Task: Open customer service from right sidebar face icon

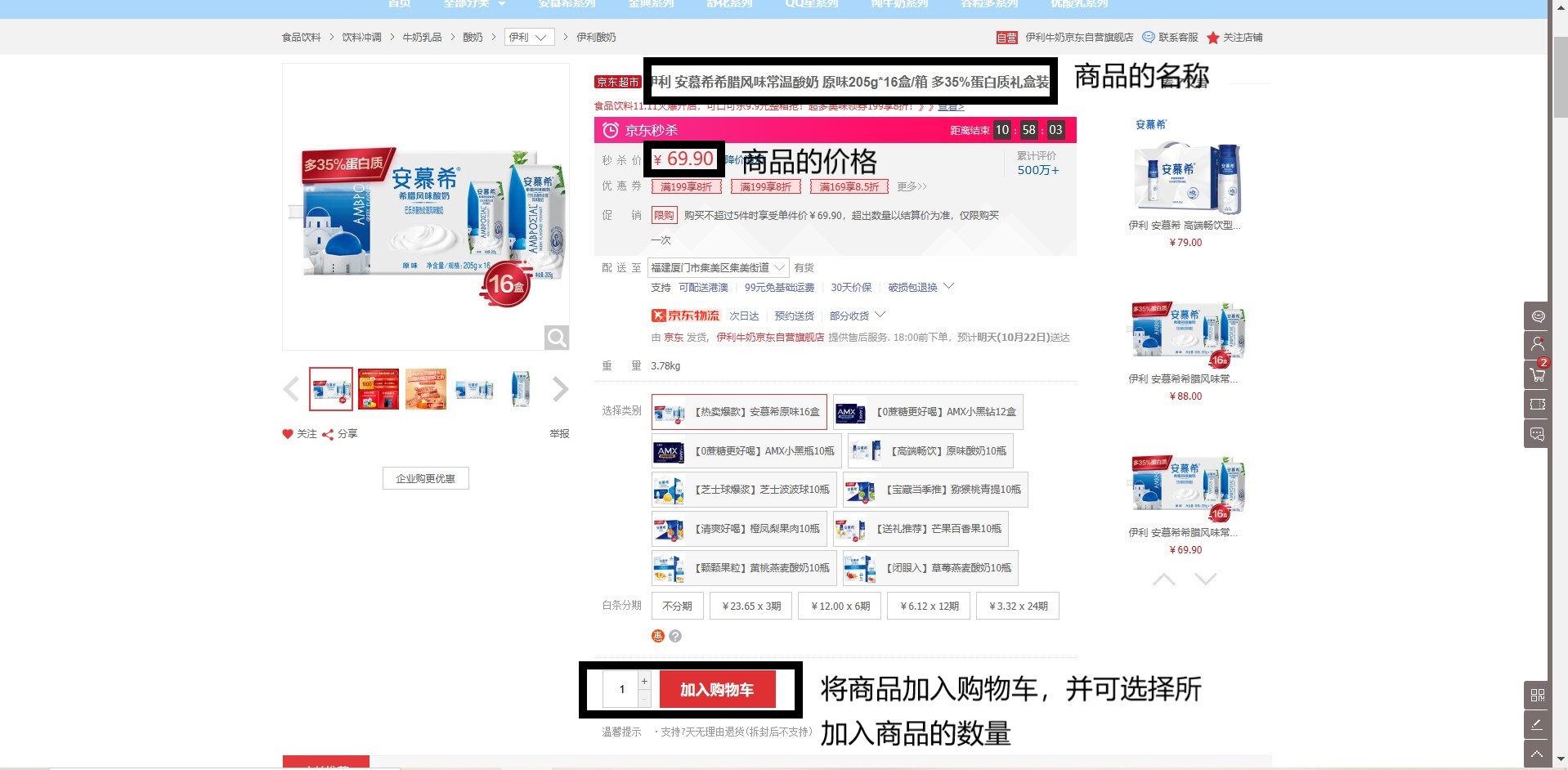Action: 1538,316
